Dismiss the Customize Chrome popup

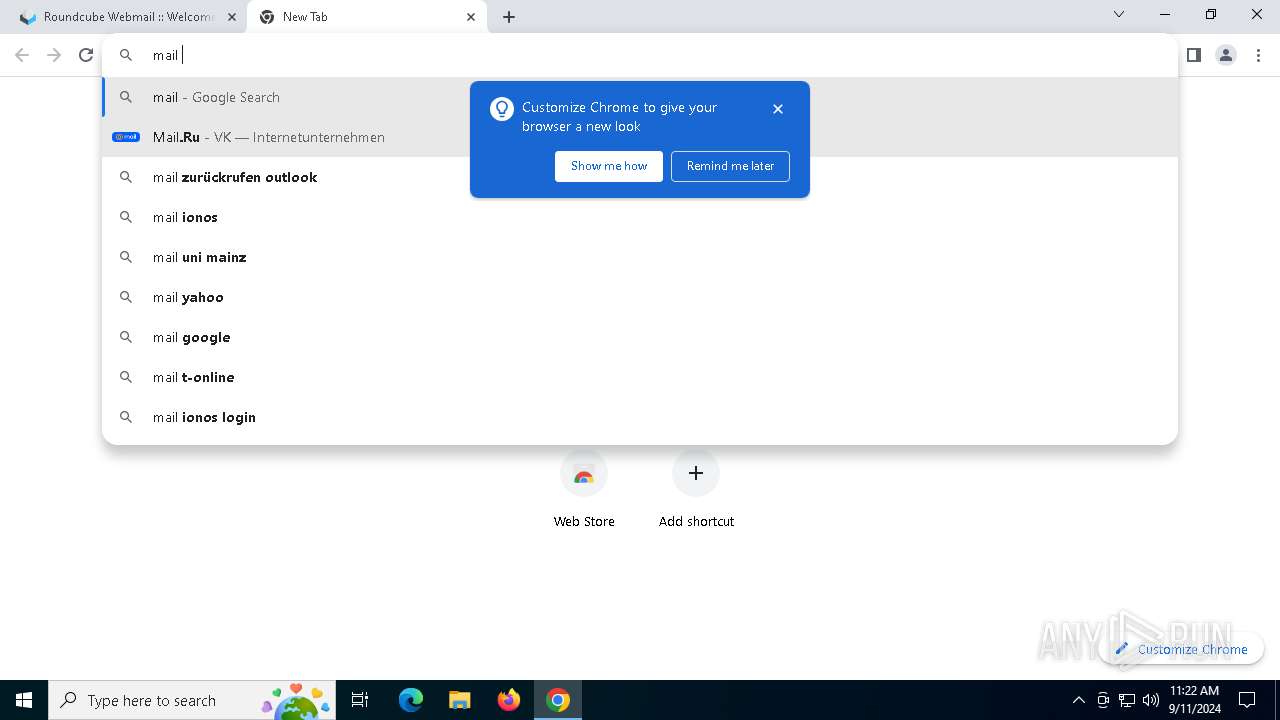(x=778, y=109)
